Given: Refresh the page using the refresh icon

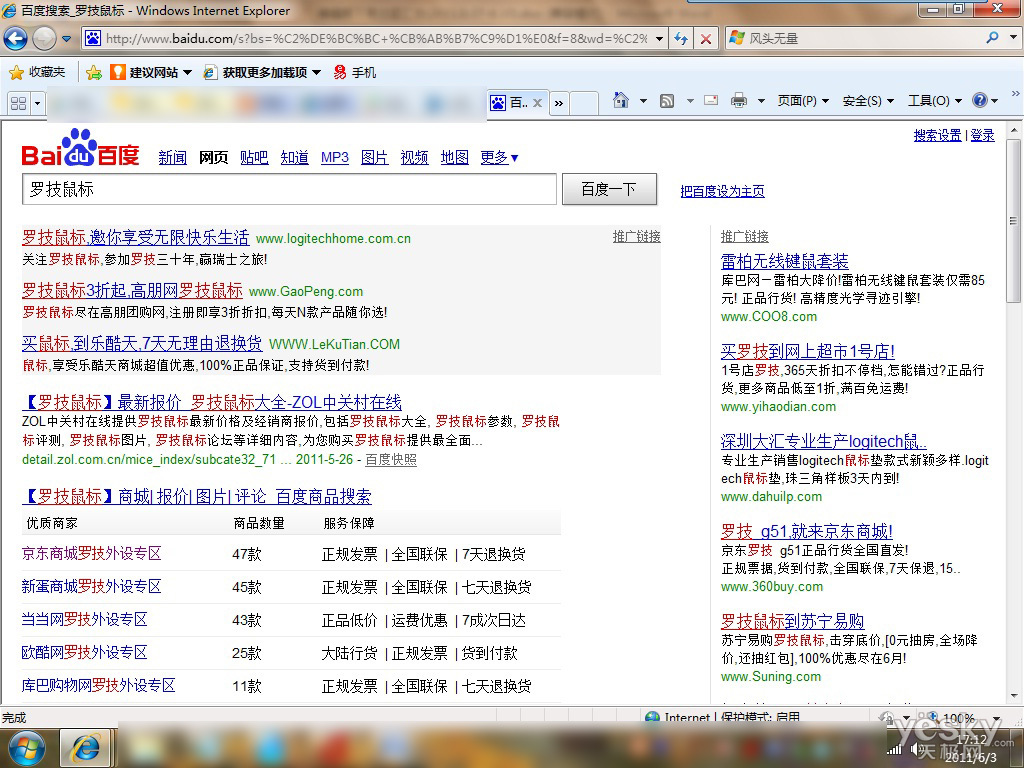Looking at the screenshot, I should (681, 39).
